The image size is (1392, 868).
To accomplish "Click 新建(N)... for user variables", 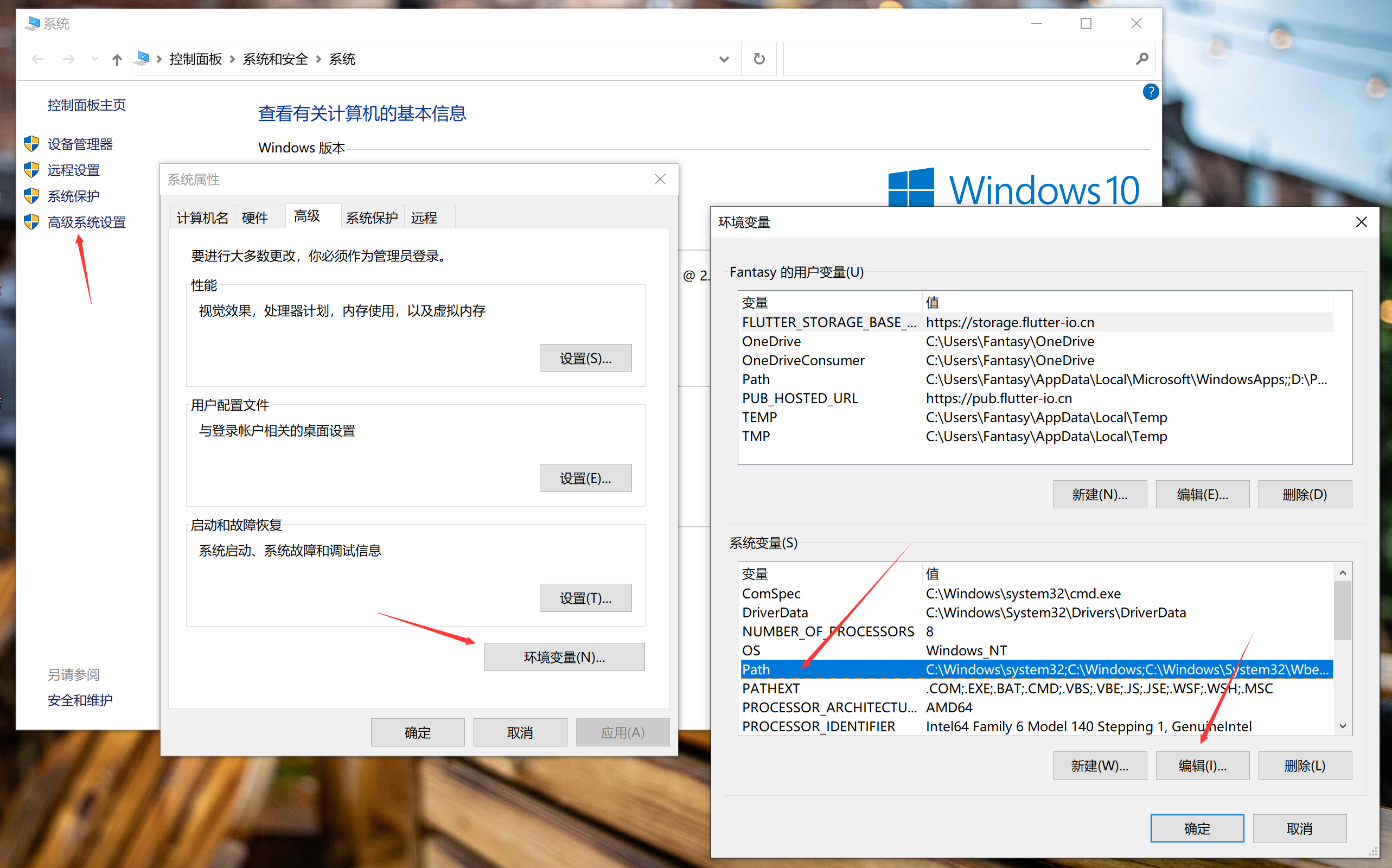I will (x=1100, y=494).
